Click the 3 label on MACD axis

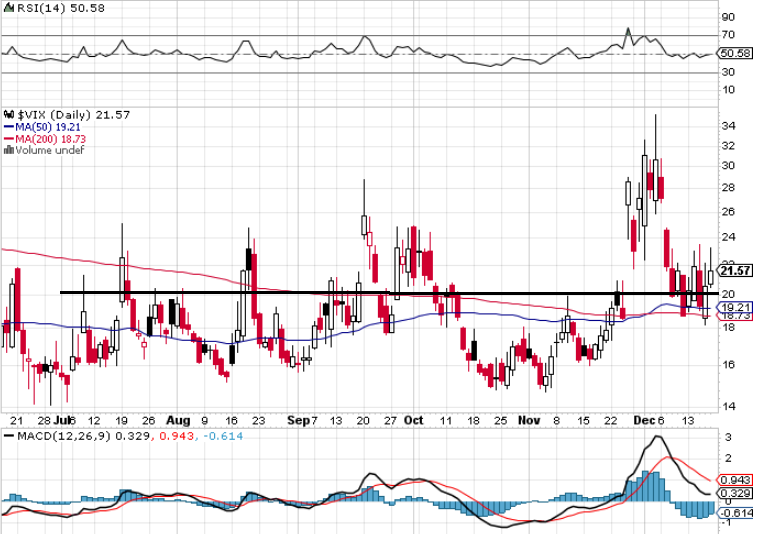728,437
